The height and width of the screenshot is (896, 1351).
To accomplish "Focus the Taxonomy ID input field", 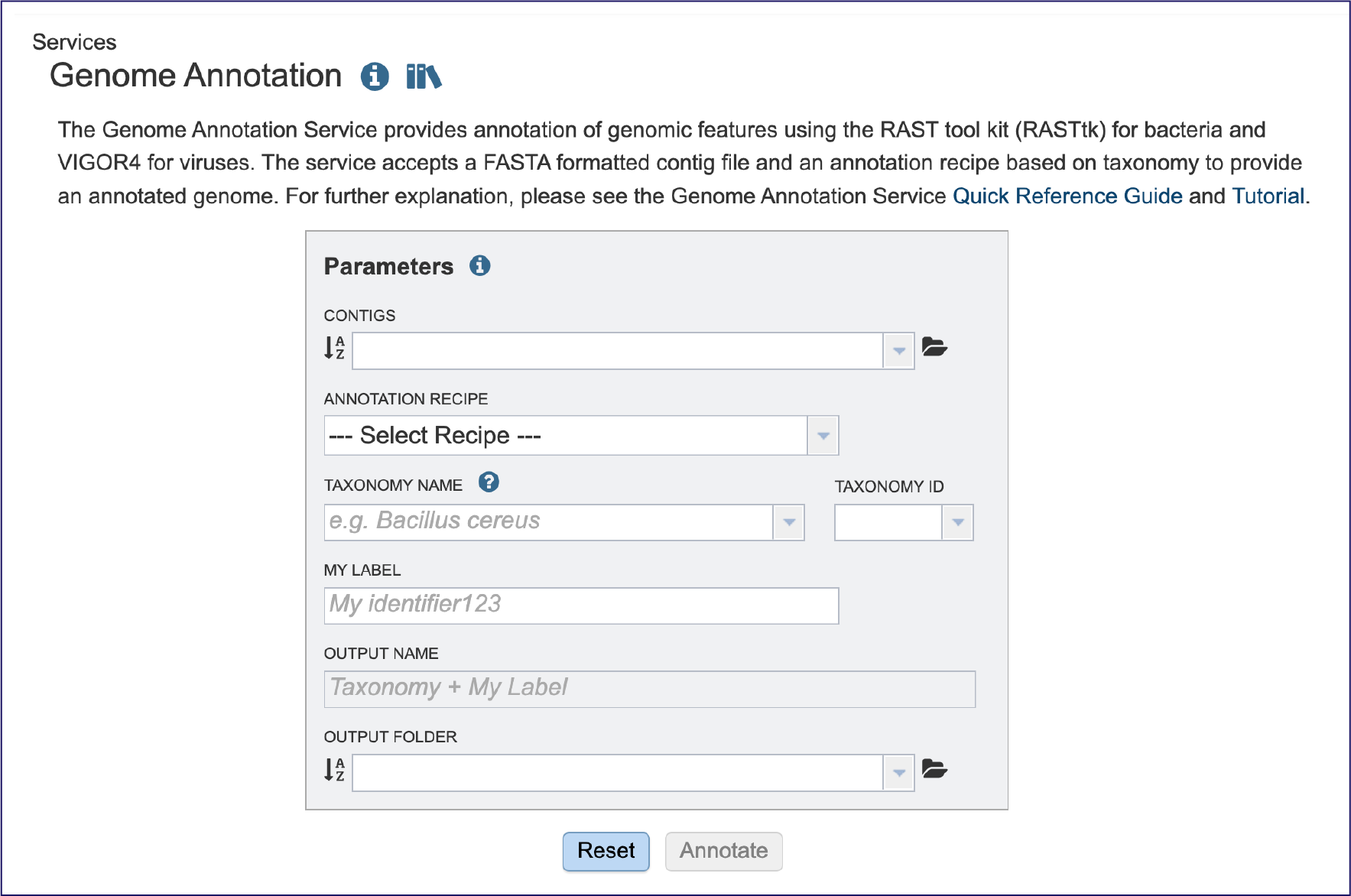I will tap(888, 523).
